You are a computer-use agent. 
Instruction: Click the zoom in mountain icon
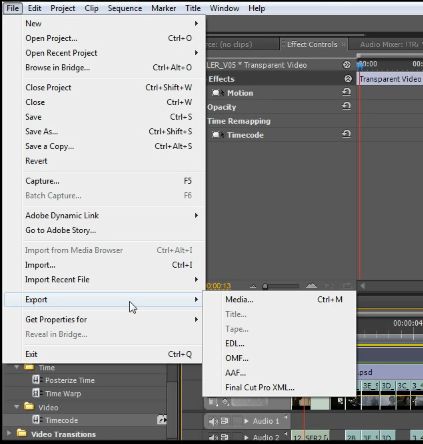click(x=311, y=286)
